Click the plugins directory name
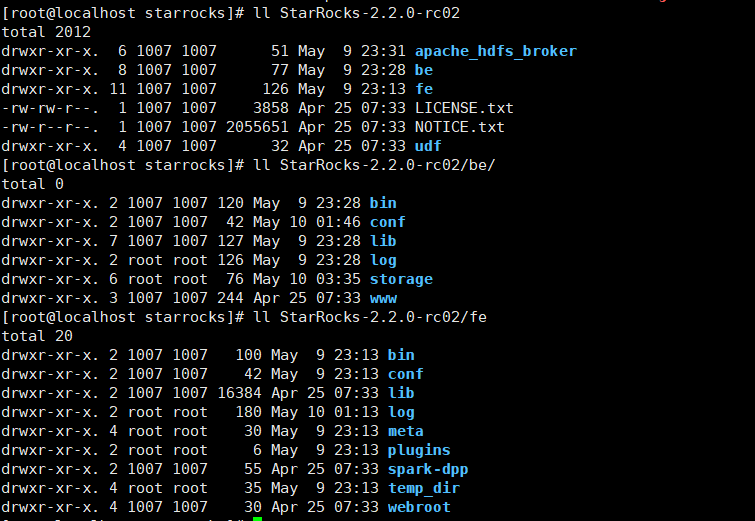Image resolution: width=755 pixels, height=521 pixels. pyautogui.click(x=419, y=450)
